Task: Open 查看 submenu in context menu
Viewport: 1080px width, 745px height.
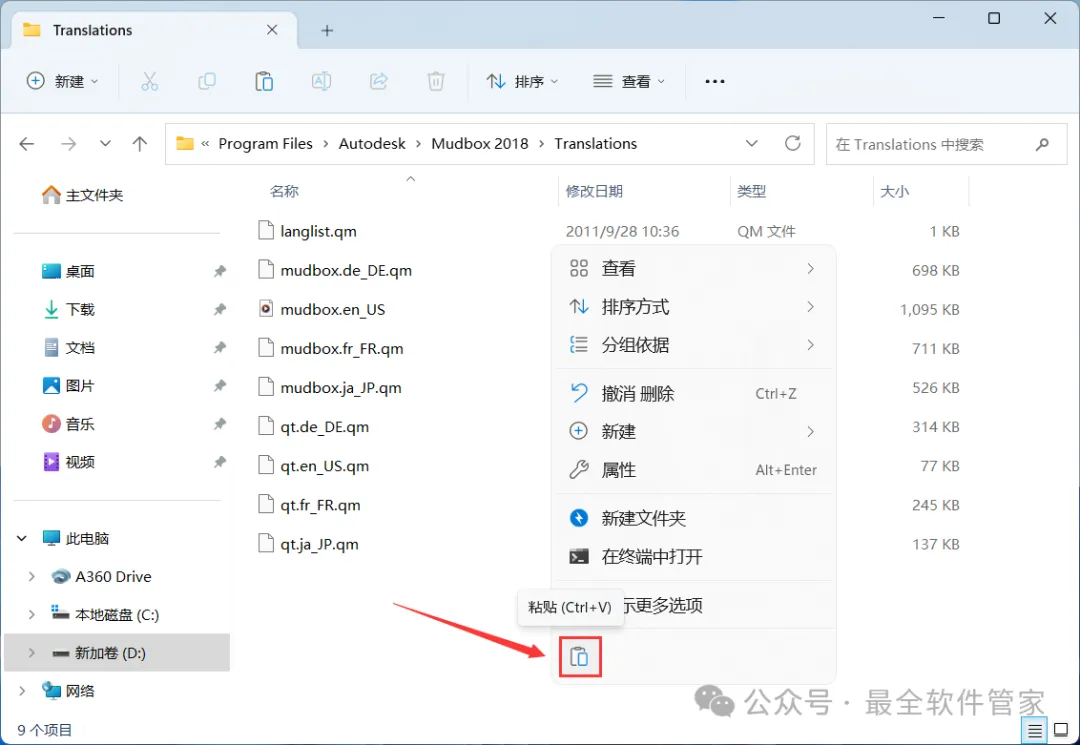Action: pos(694,269)
